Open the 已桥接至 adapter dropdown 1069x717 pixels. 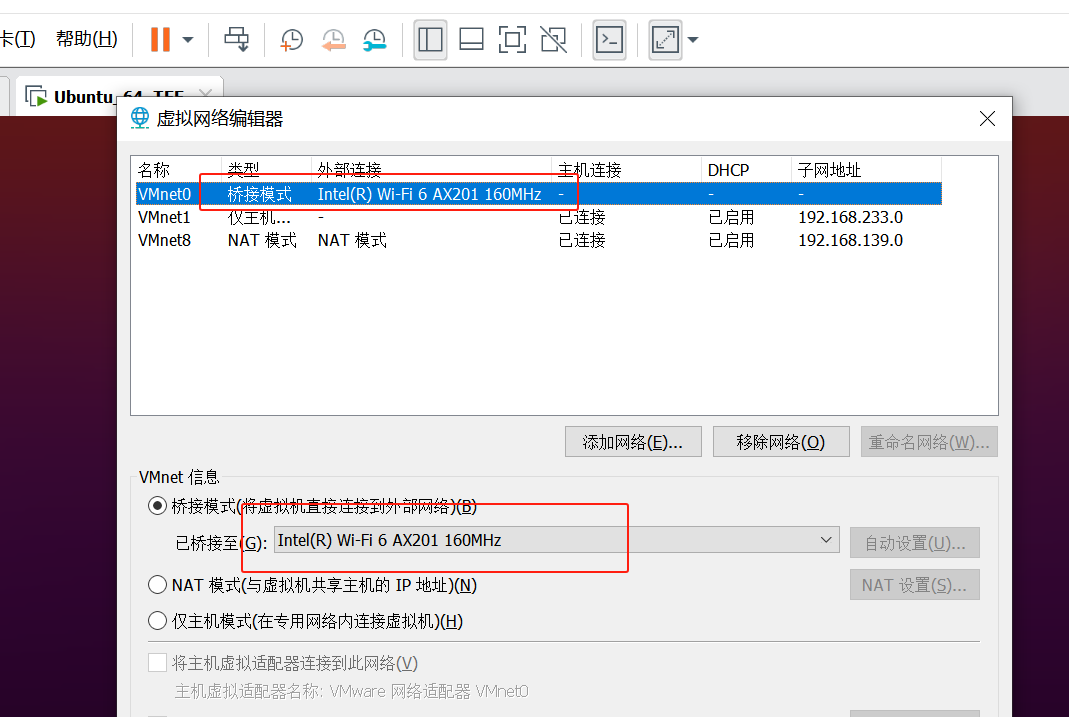(556, 540)
